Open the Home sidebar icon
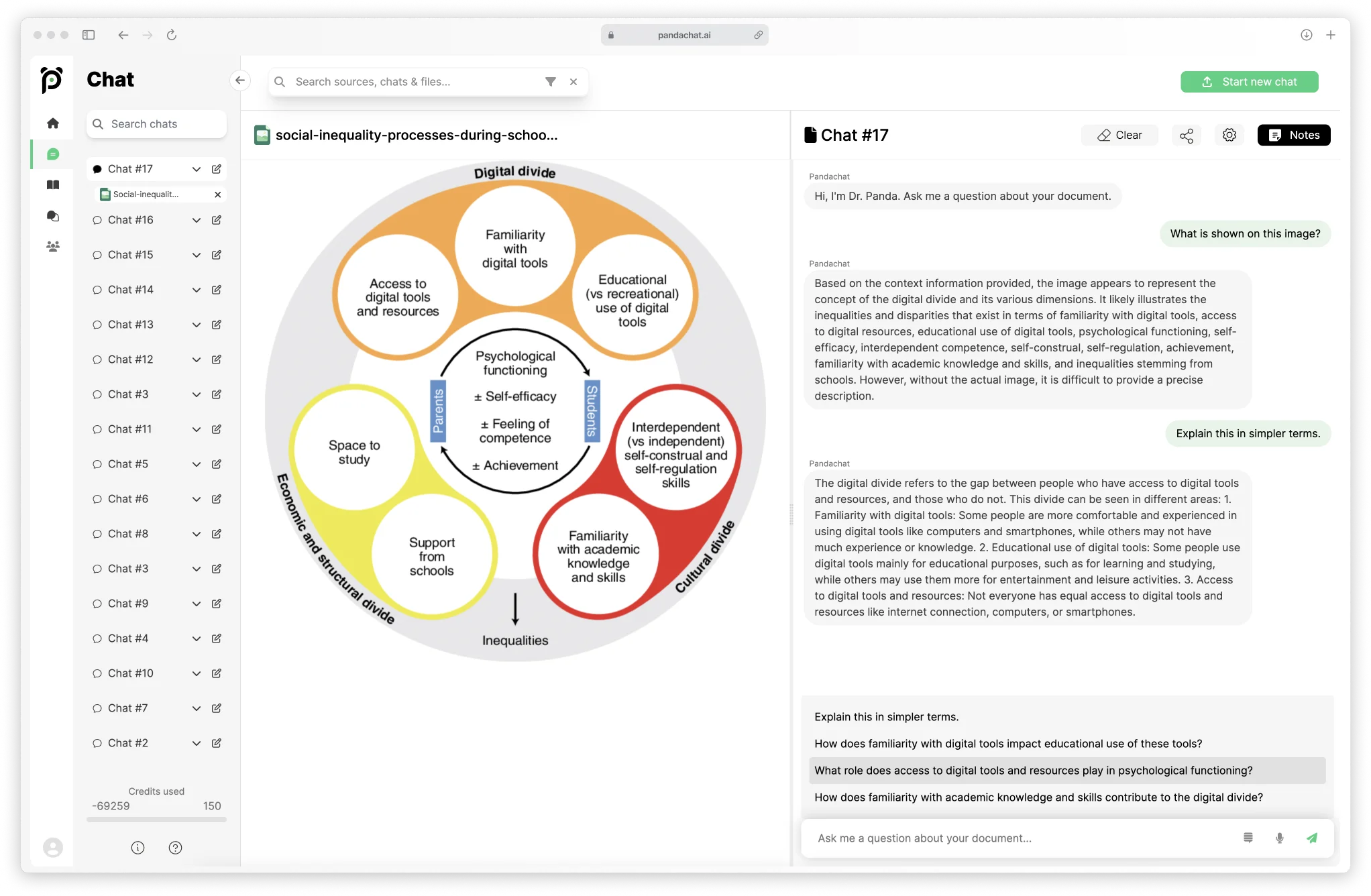 53,123
